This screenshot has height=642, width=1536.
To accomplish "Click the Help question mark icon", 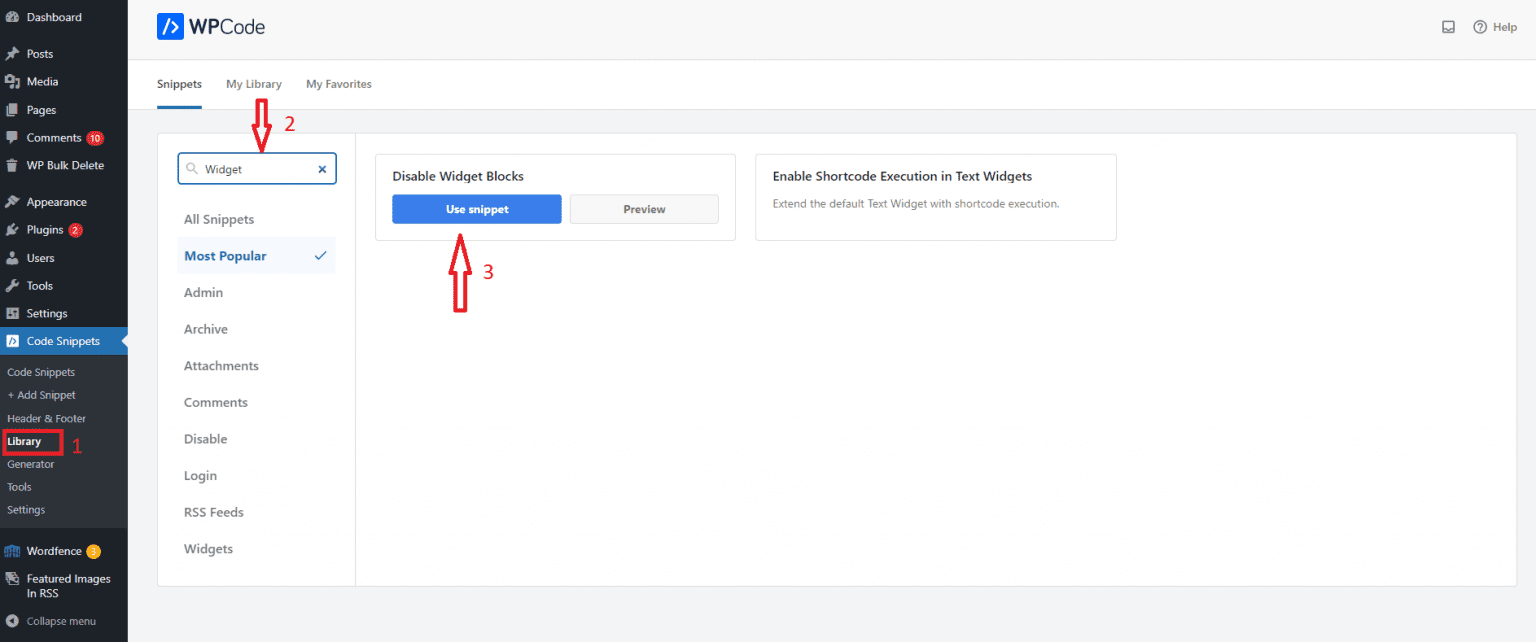I will (x=1480, y=27).
